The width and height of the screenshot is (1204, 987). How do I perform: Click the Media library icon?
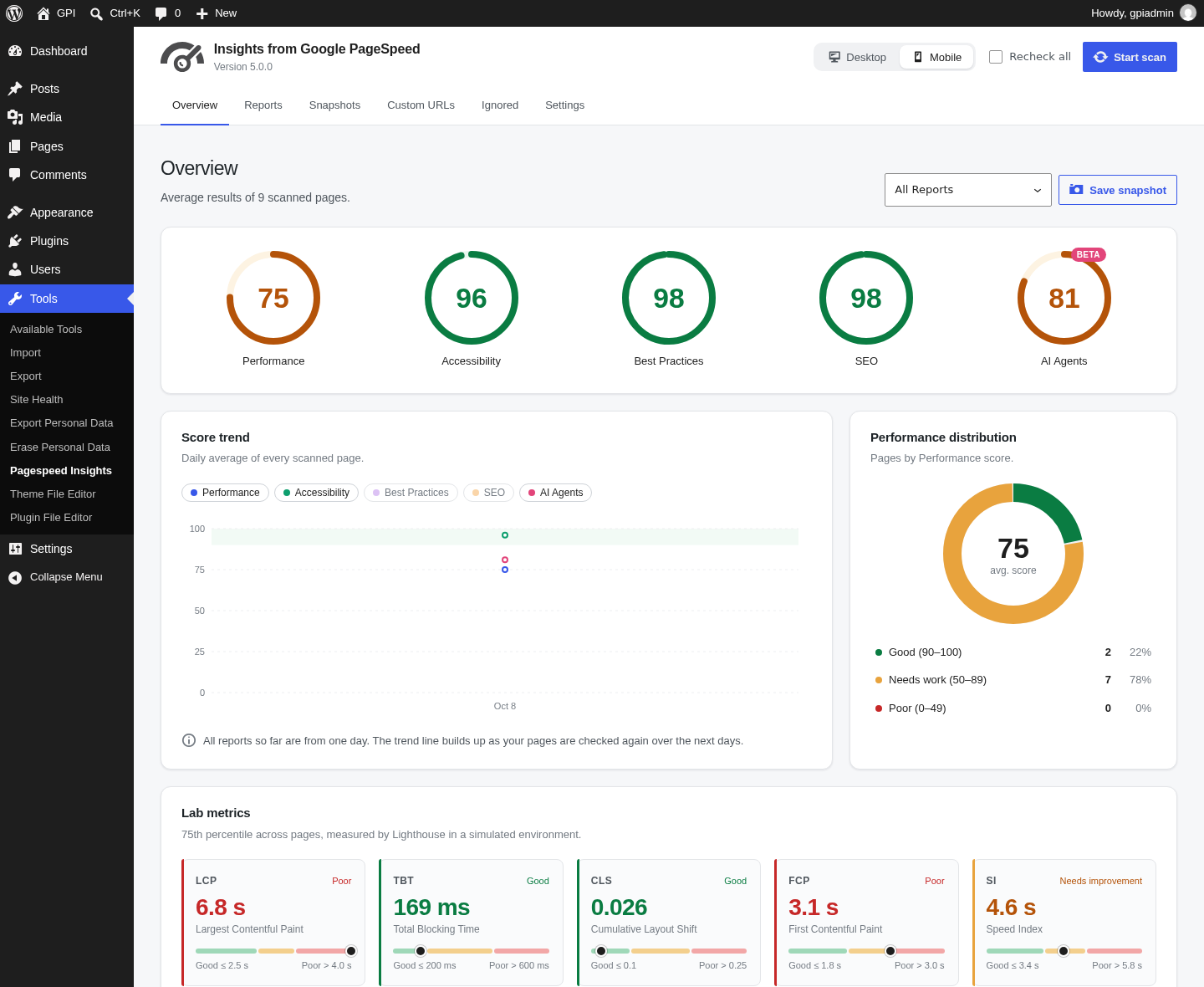click(15, 117)
